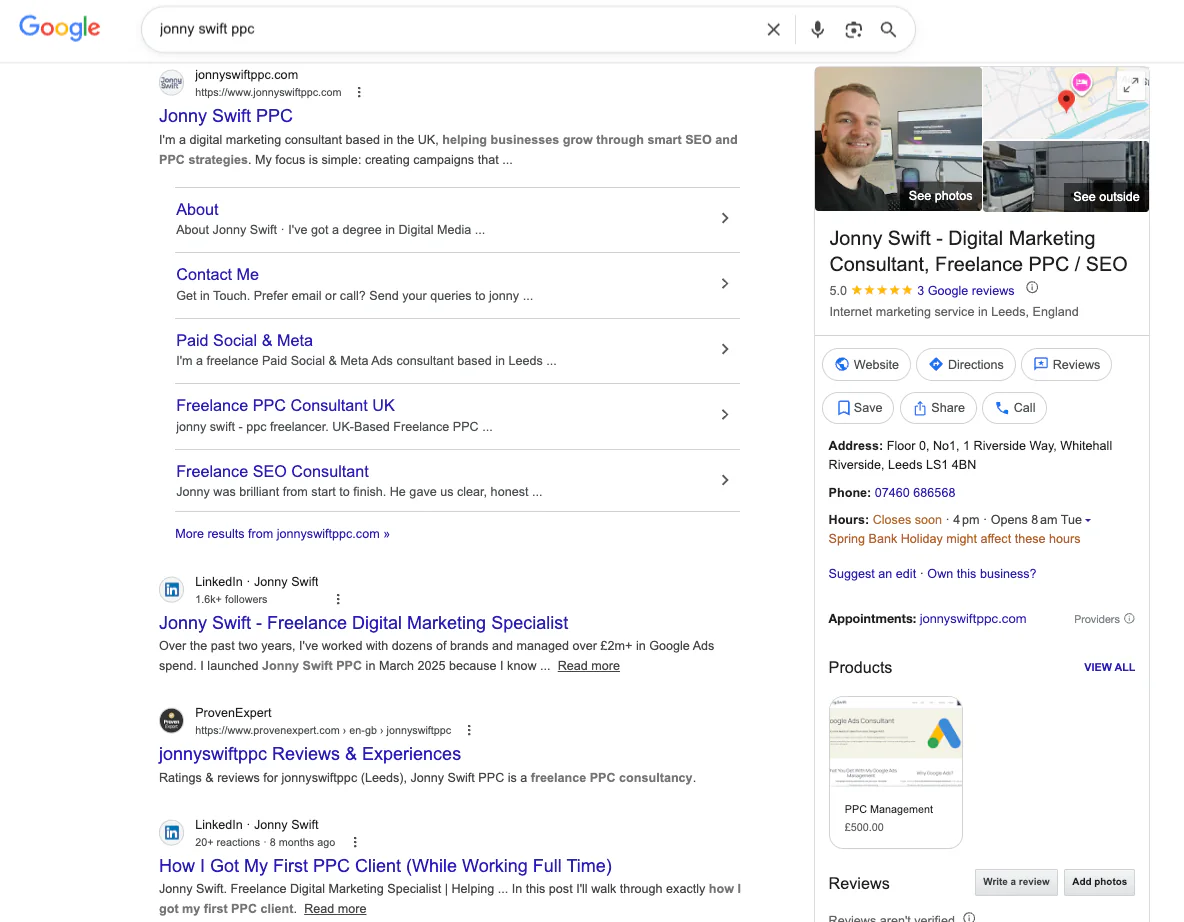This screenshot has height=922, width=1184.
Task: Open three-dot menu next to 8 months ago
Action: (x=355, y=842)
